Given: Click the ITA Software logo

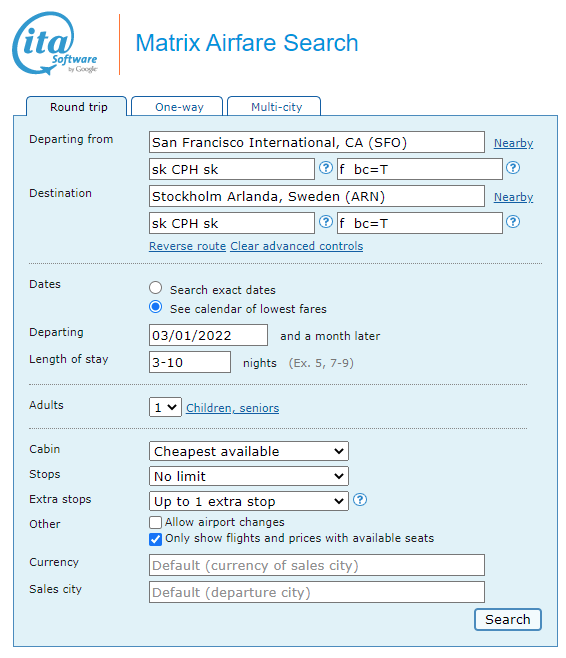Looking at the screenshot, I should [x=55, y=44].
